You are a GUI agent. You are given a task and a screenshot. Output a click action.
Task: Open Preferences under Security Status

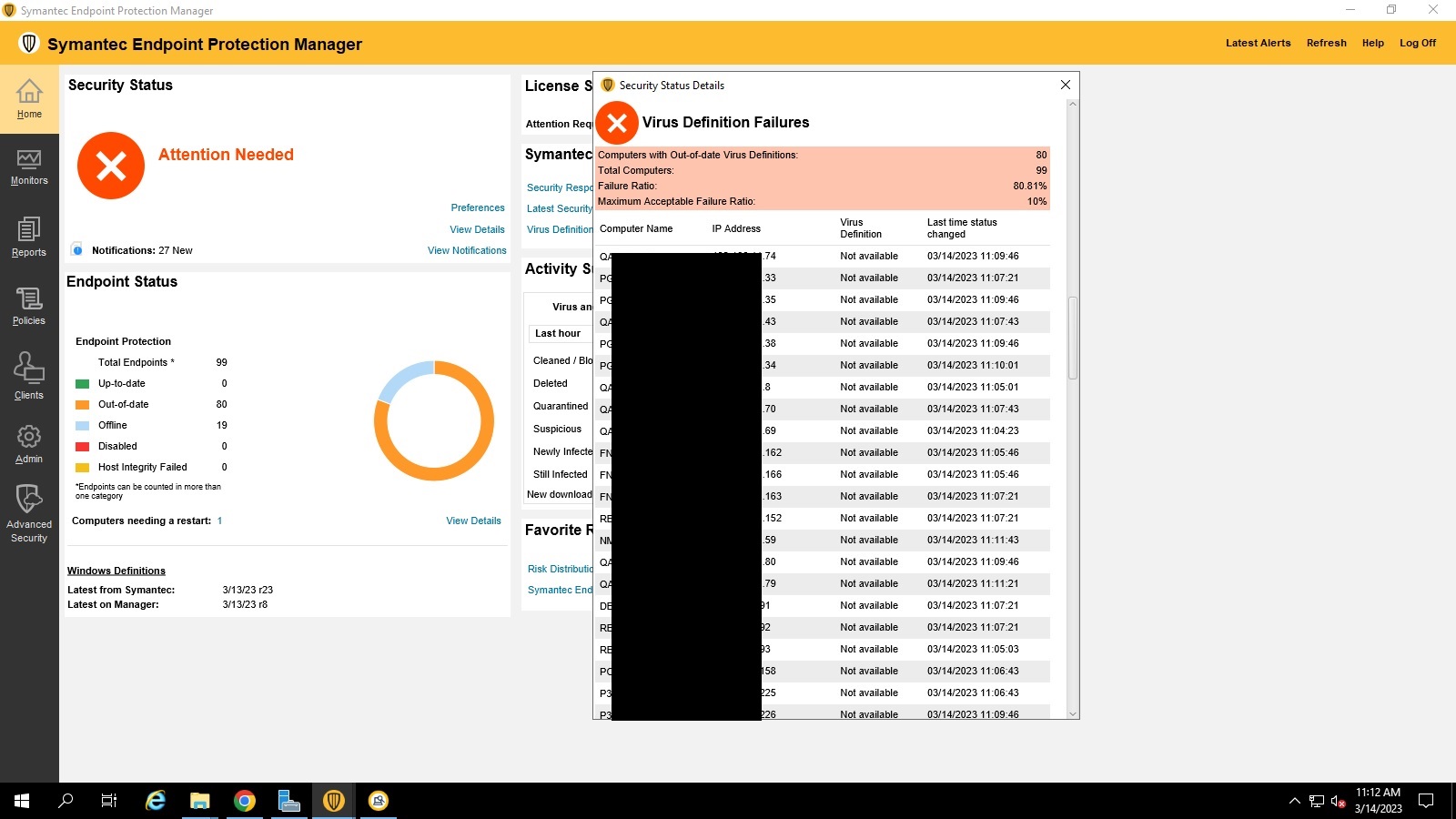tap(478, 207)
